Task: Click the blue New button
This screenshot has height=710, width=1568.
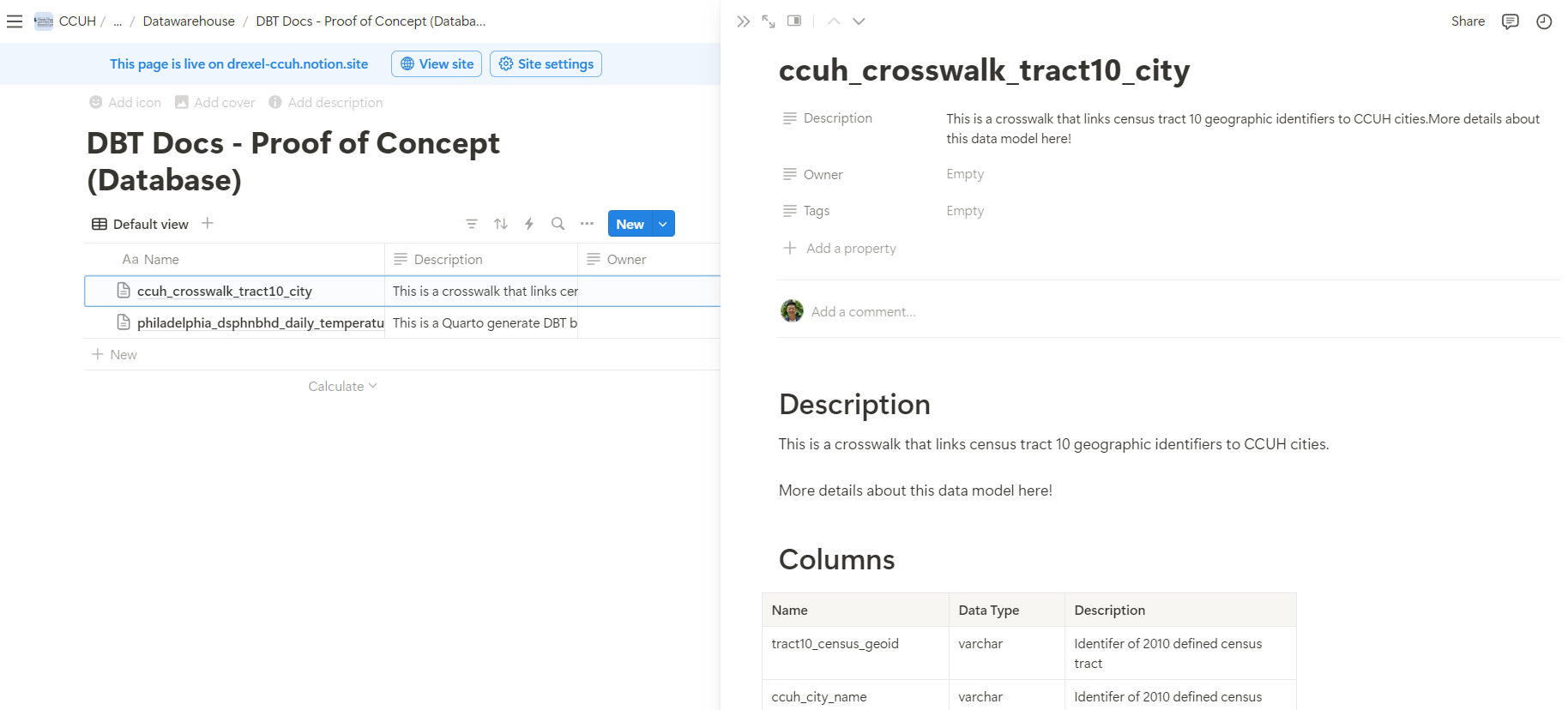Action: 630,224
